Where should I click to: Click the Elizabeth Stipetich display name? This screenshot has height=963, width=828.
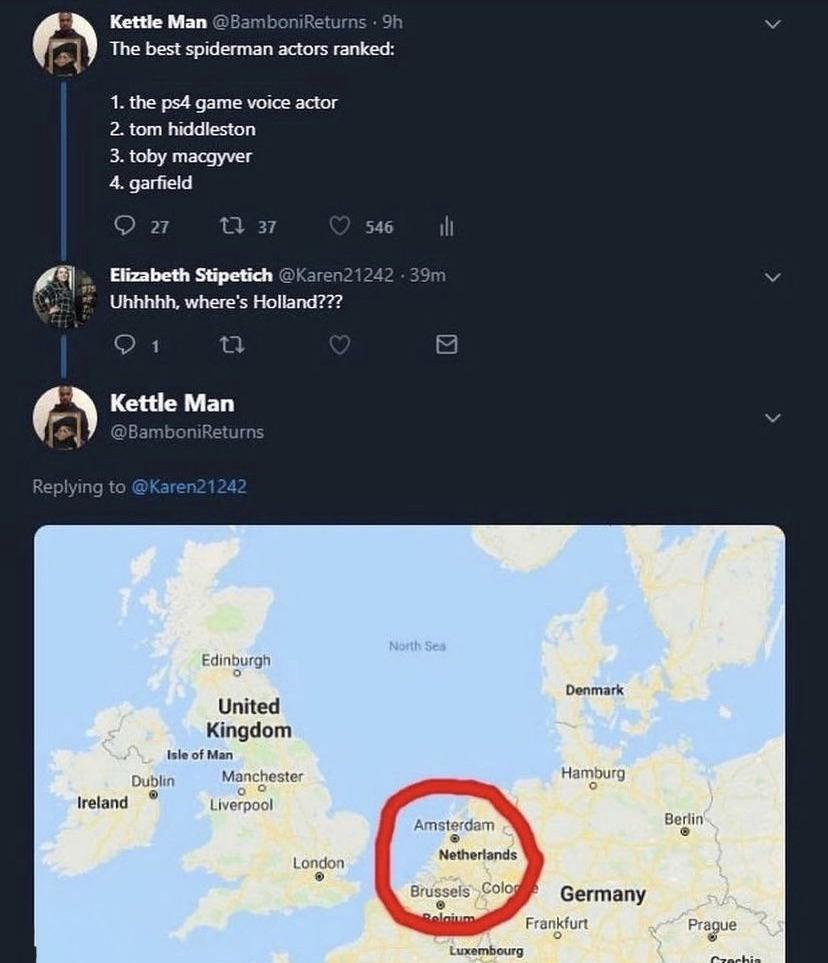190,276
